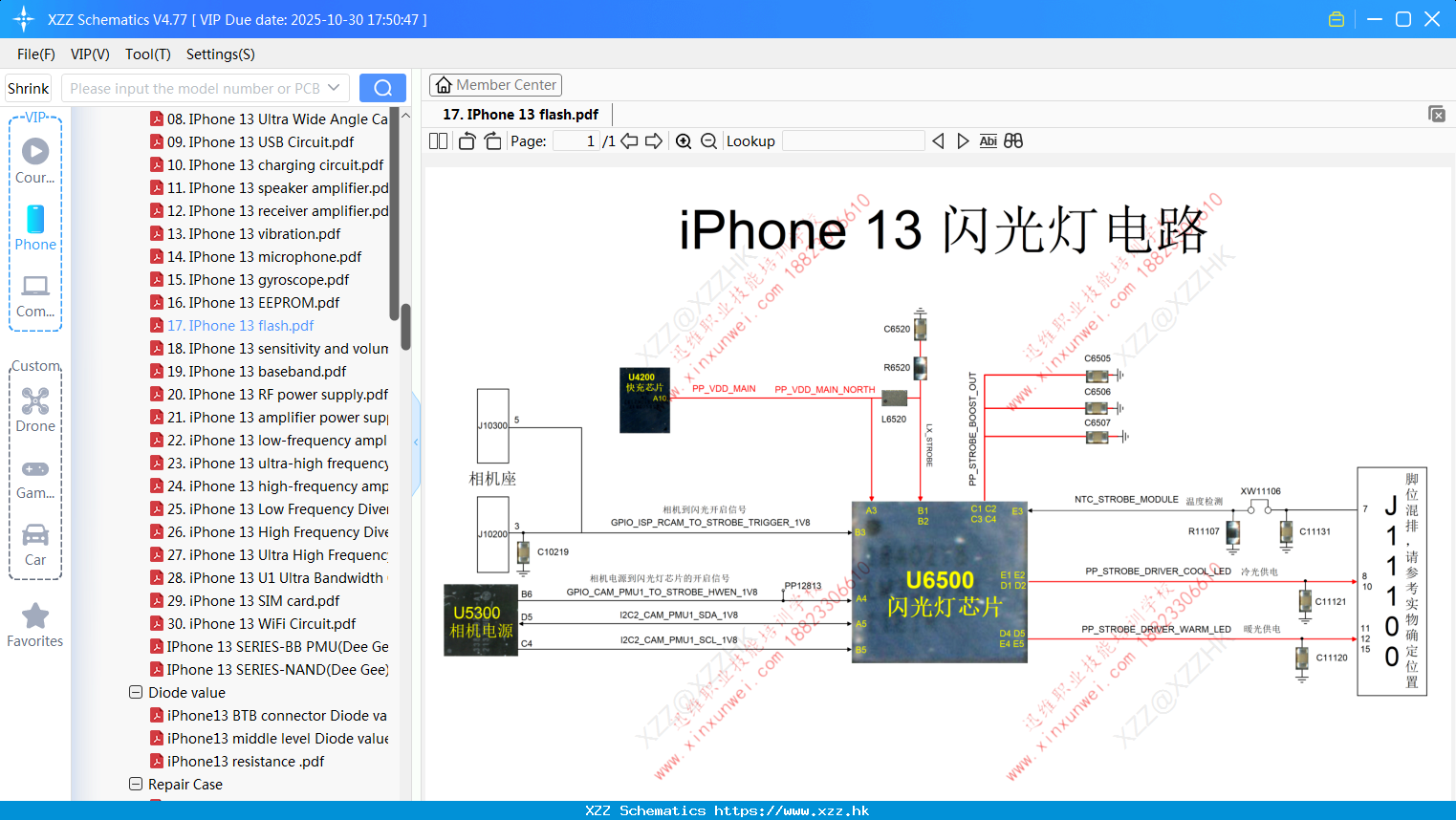Image resolution: width=1456 pixels, height=820 pixels.
Task: Click the U5300 camera power chip
Action: point(481,620)
